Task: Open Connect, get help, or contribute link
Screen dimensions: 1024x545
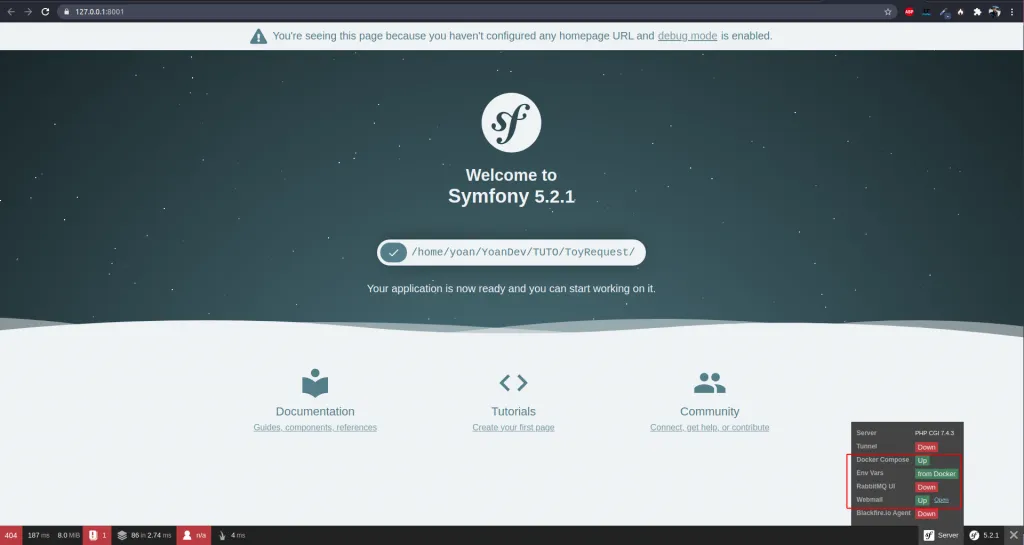Action: pyautogui.click(x=709, y=427)
